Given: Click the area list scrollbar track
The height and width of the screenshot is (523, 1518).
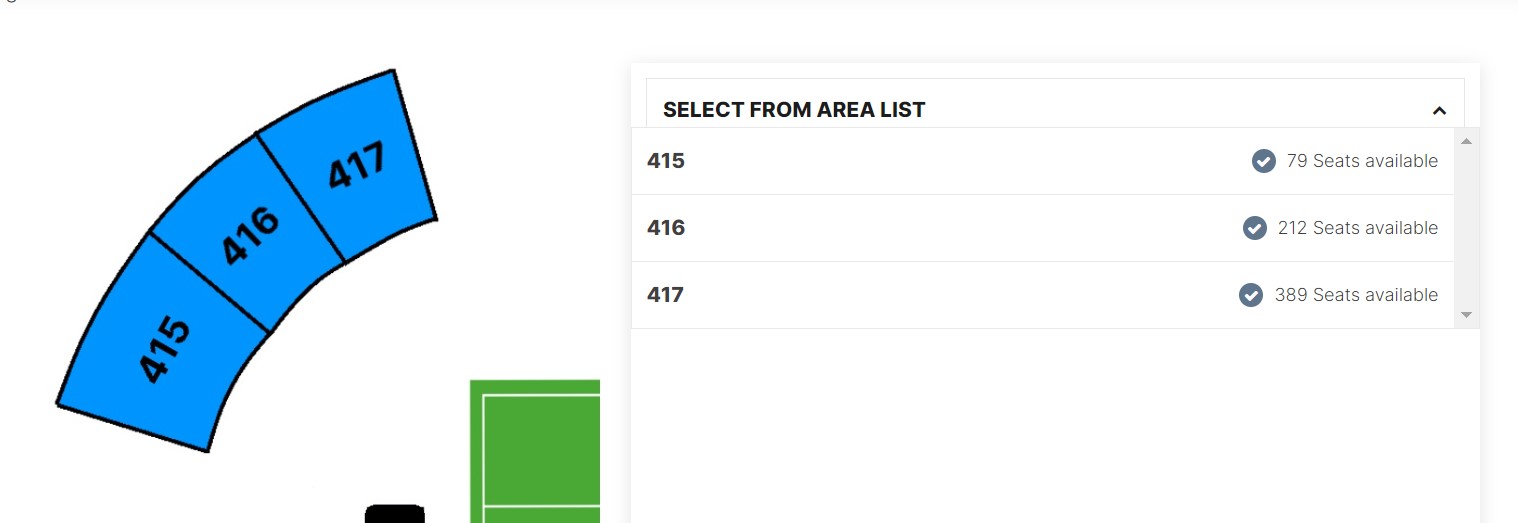Looking at the screenshot, I should pos(1466,228).
